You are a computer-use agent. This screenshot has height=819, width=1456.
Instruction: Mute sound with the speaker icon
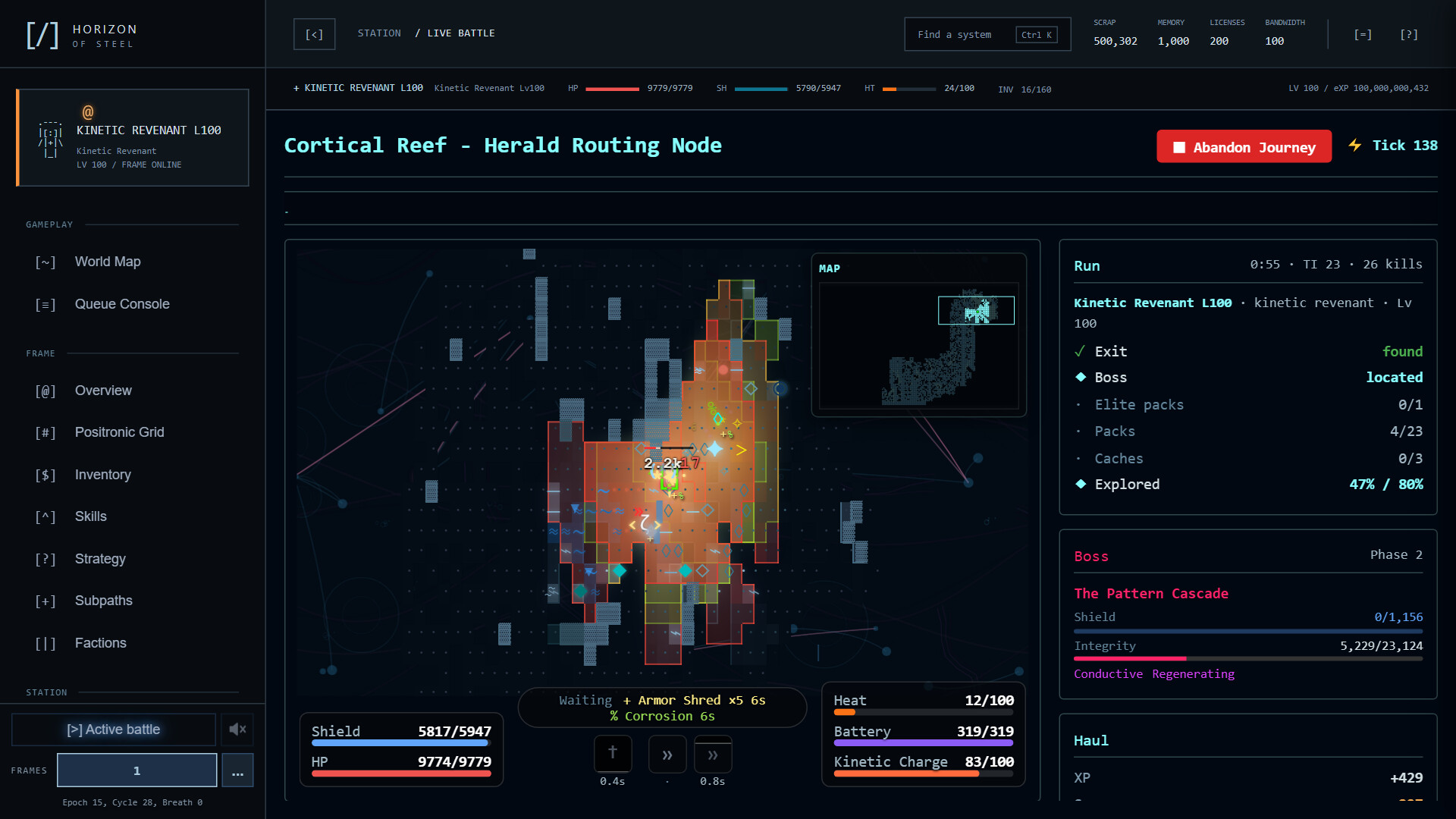click(x=237, y=730)
